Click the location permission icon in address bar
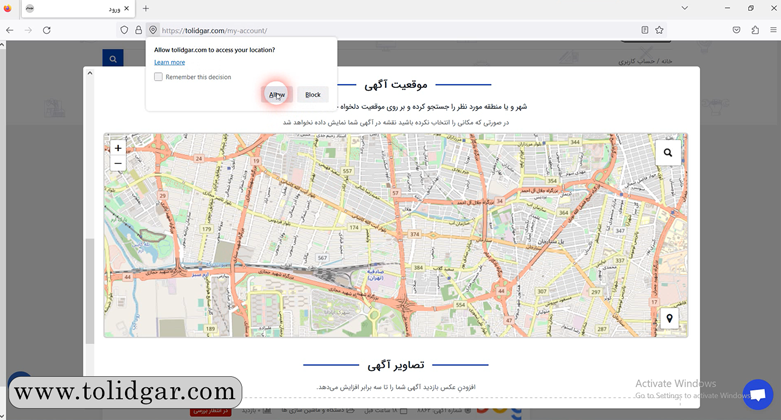The width and height of the screenshot is (781, 420). (153, 30)
